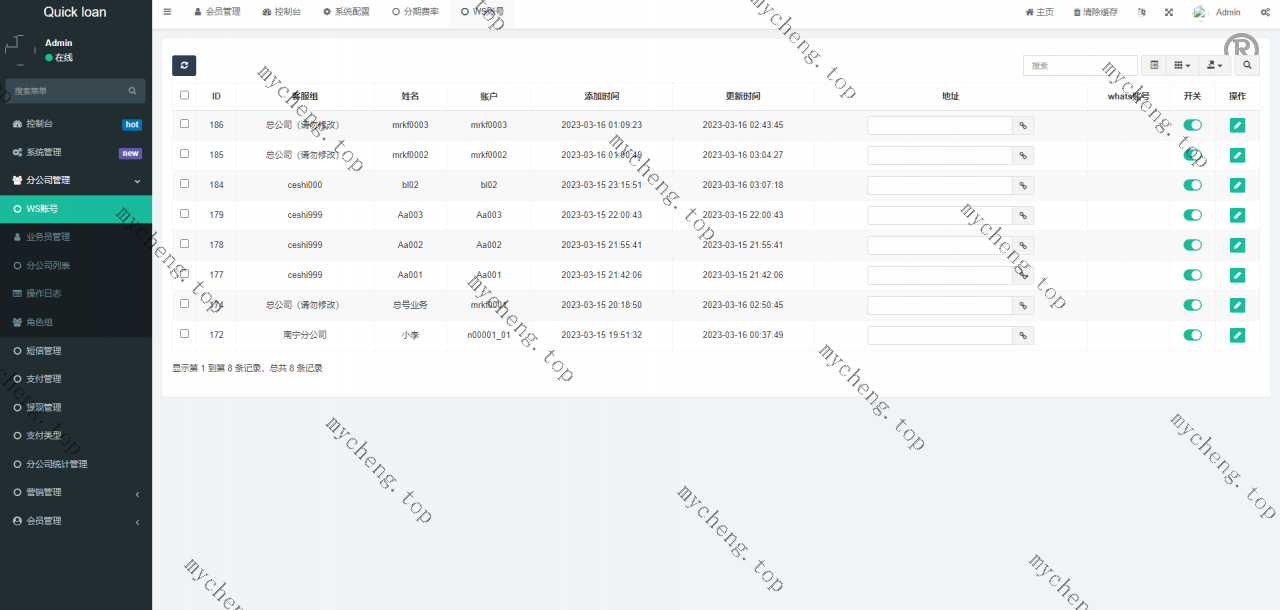Open settings gears icon at top right
The image size is (1280, 610).
click(x=1265, y=12)
